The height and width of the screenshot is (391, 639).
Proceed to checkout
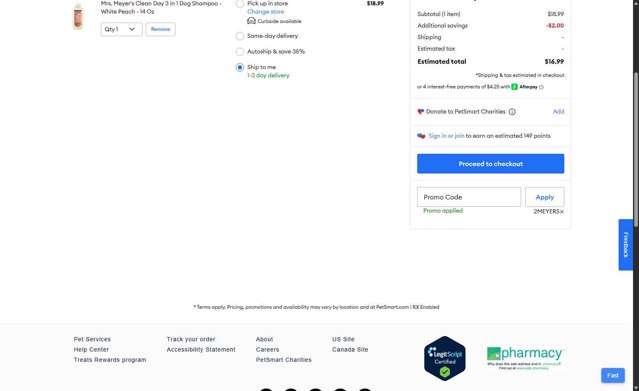tap(490, 163)
